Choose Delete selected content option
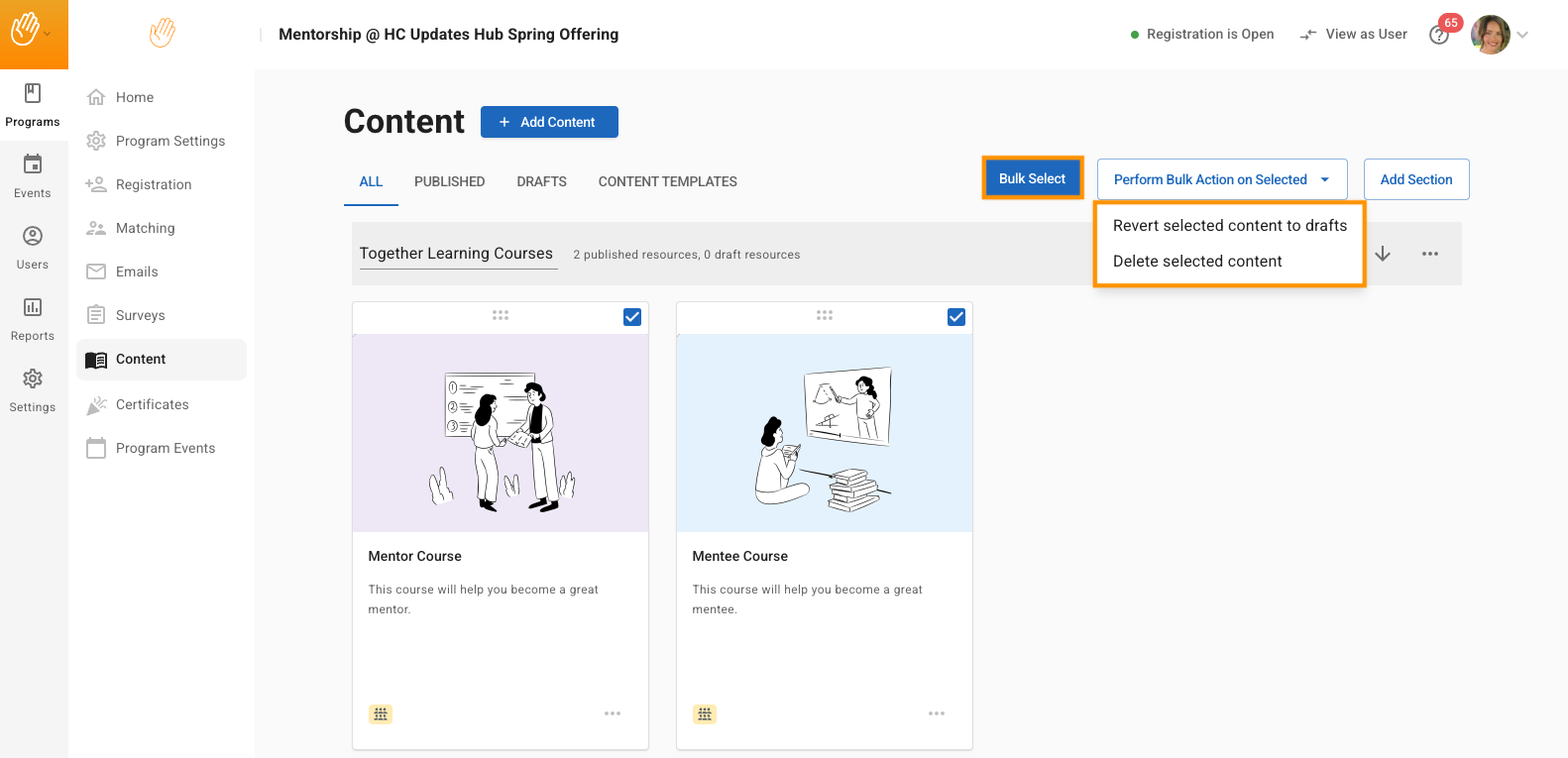This screenshot has height=758, width=1568. point(1197,262)
